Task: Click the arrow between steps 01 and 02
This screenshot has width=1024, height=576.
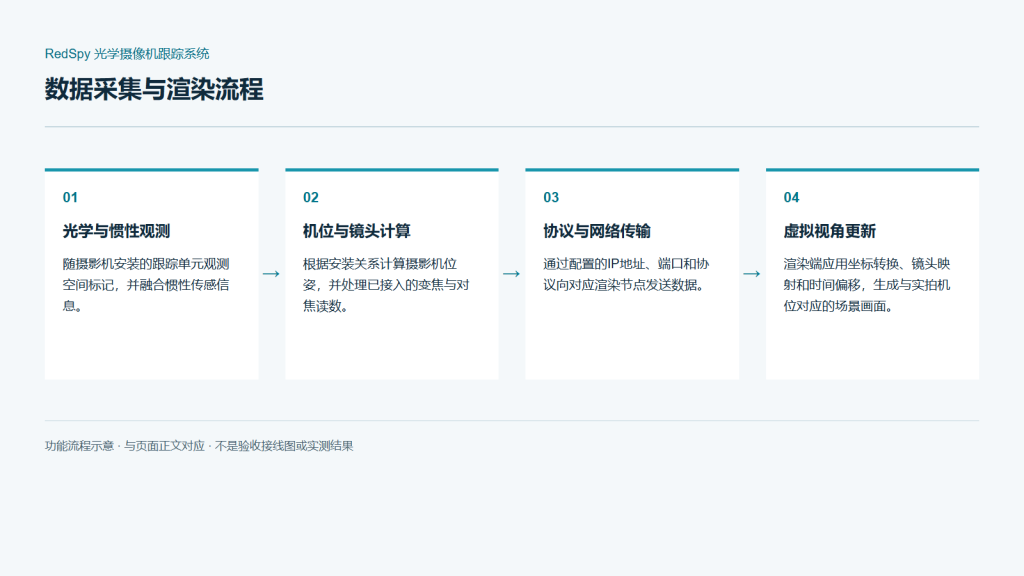Action: pyautogui.click(x=271, y=274)
